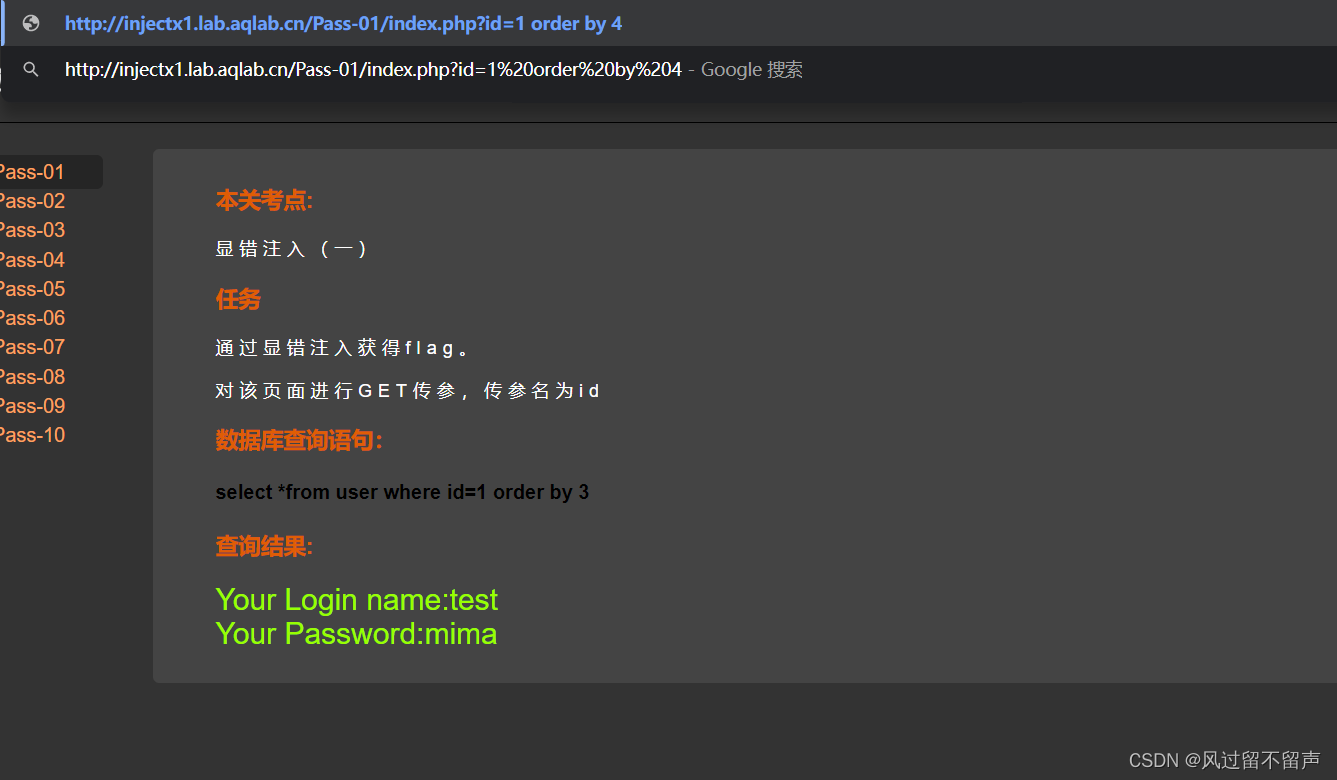Open the Pass-02 sidebar link
1337x780 pixels.
32,201
